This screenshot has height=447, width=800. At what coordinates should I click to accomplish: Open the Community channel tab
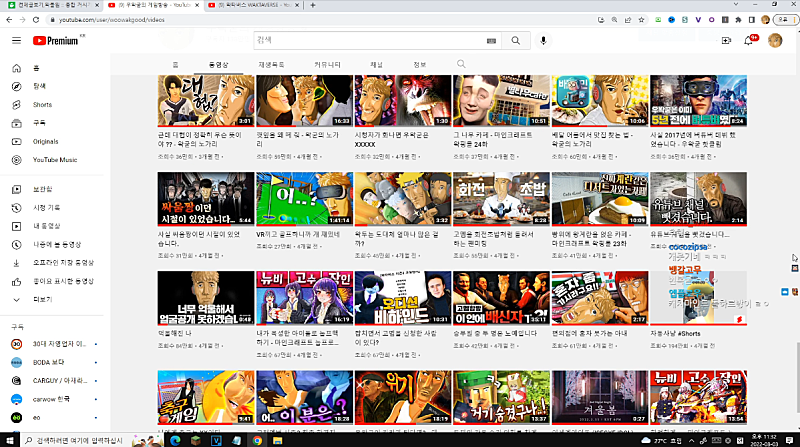[327, 65]
